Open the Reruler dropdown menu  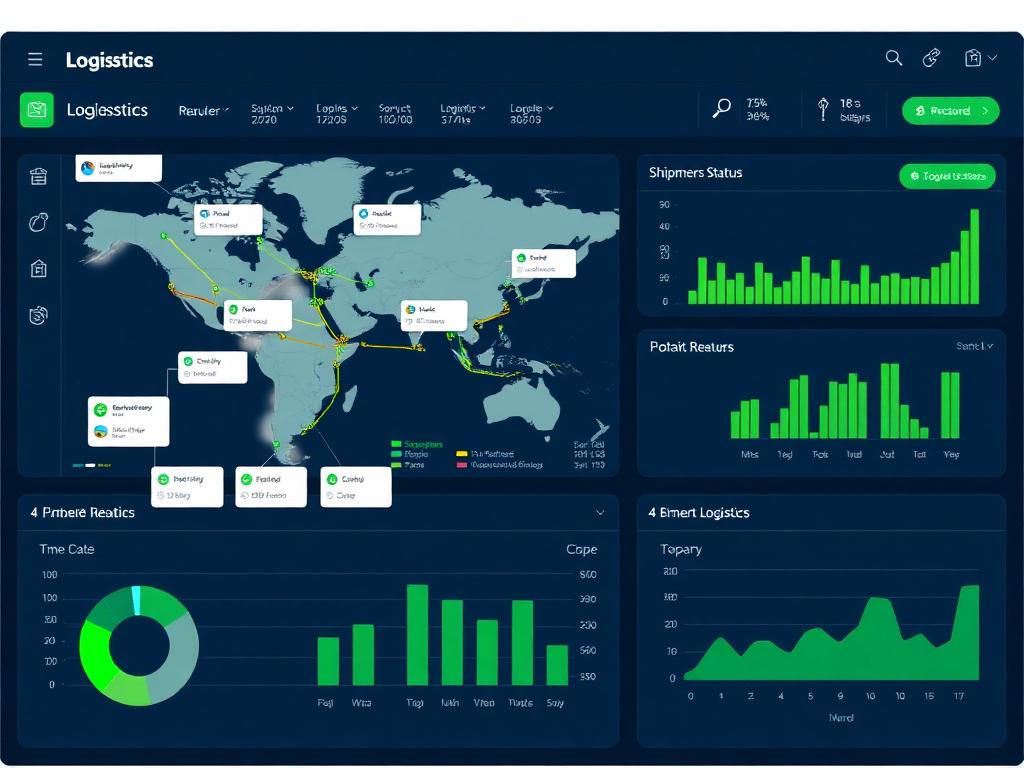(203, 111)
